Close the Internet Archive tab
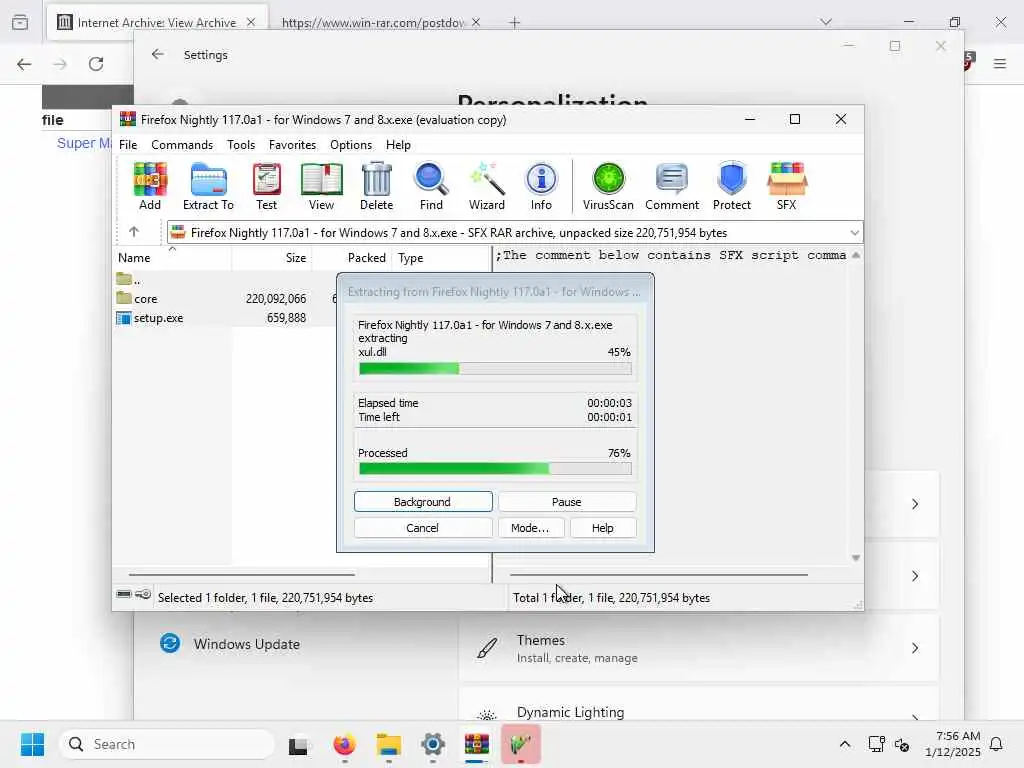The width and height of the screenshot is (1024, 768). coord(251,22)
